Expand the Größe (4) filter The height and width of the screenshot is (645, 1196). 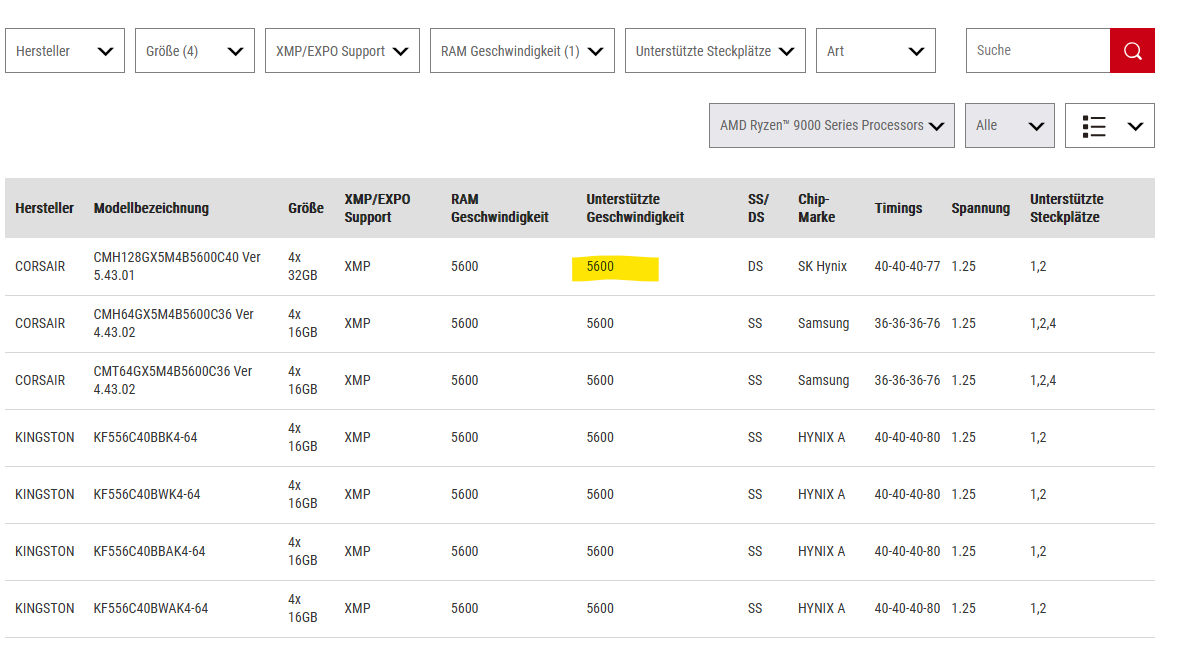(x=194, y=51)
